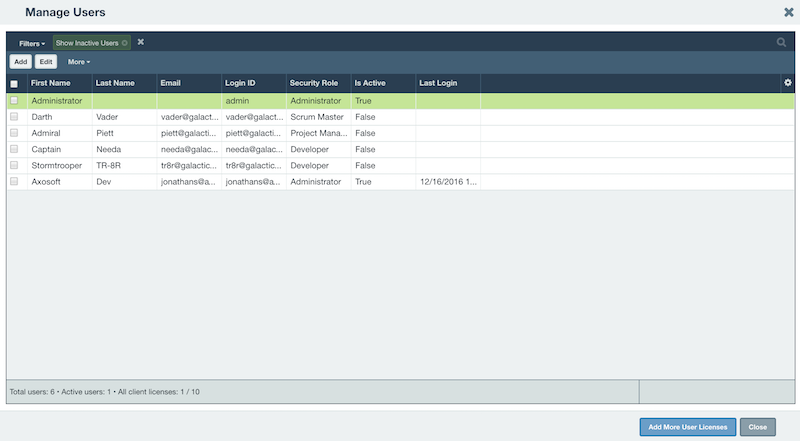Select the 'Piett' last name cell
The image size is (800, 441).
[x=124, y=133]
